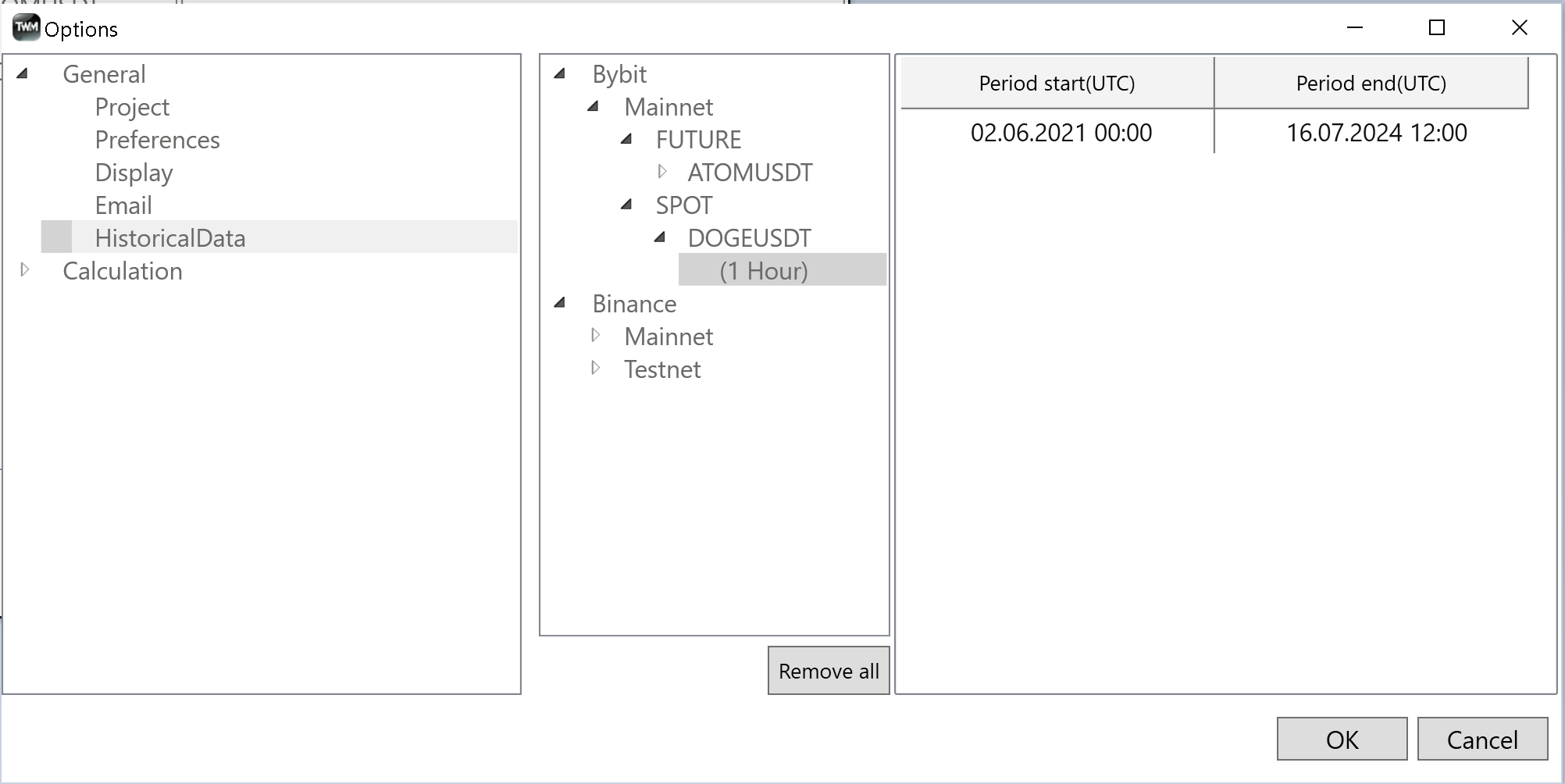Select the Calculation category label

click(x=123, y=271)
